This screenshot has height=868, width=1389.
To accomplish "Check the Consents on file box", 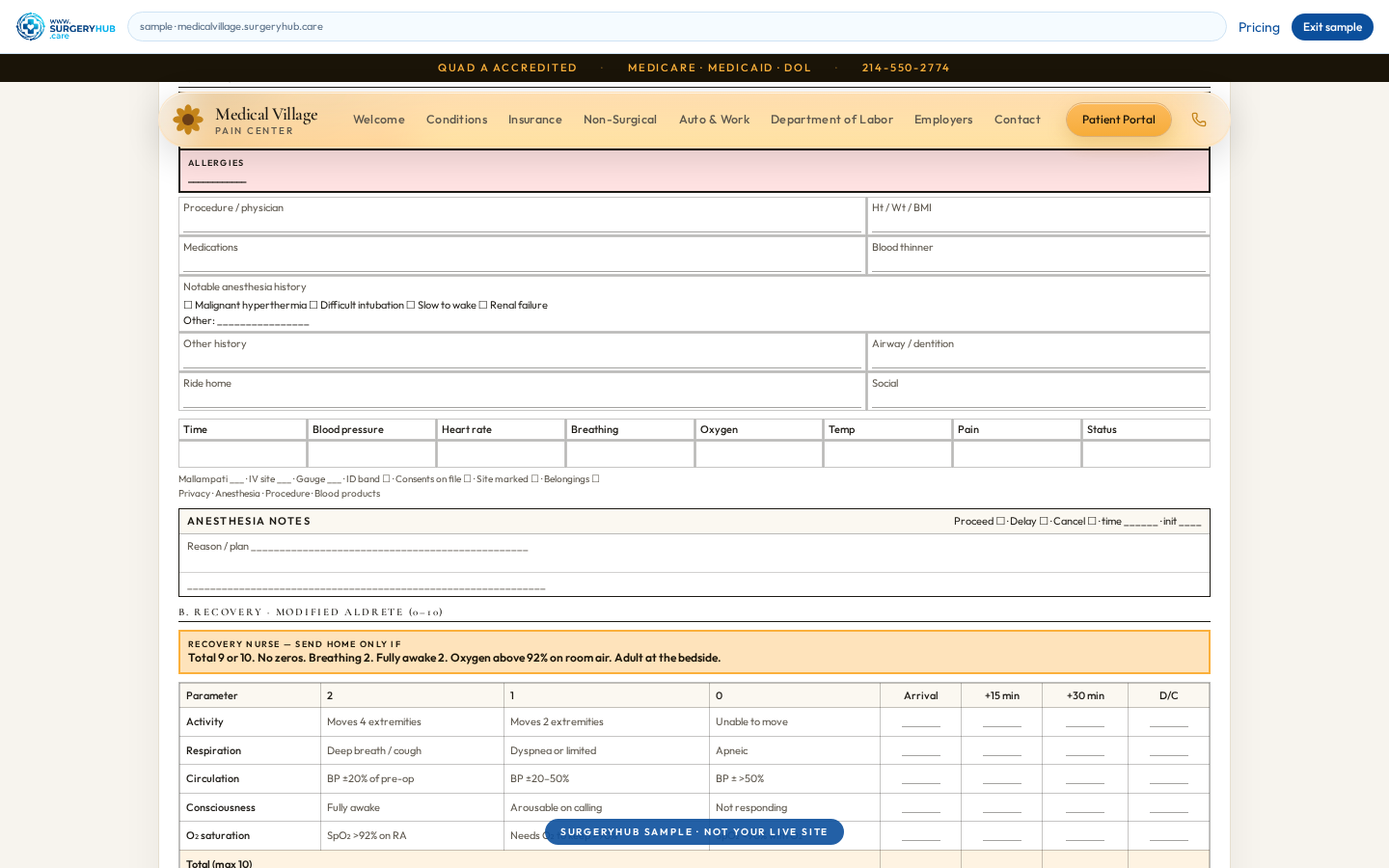I will click(x=468, y=478).
